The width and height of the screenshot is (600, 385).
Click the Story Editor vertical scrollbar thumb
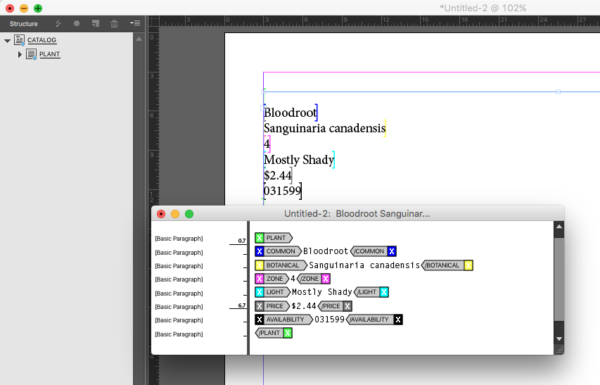559,279
